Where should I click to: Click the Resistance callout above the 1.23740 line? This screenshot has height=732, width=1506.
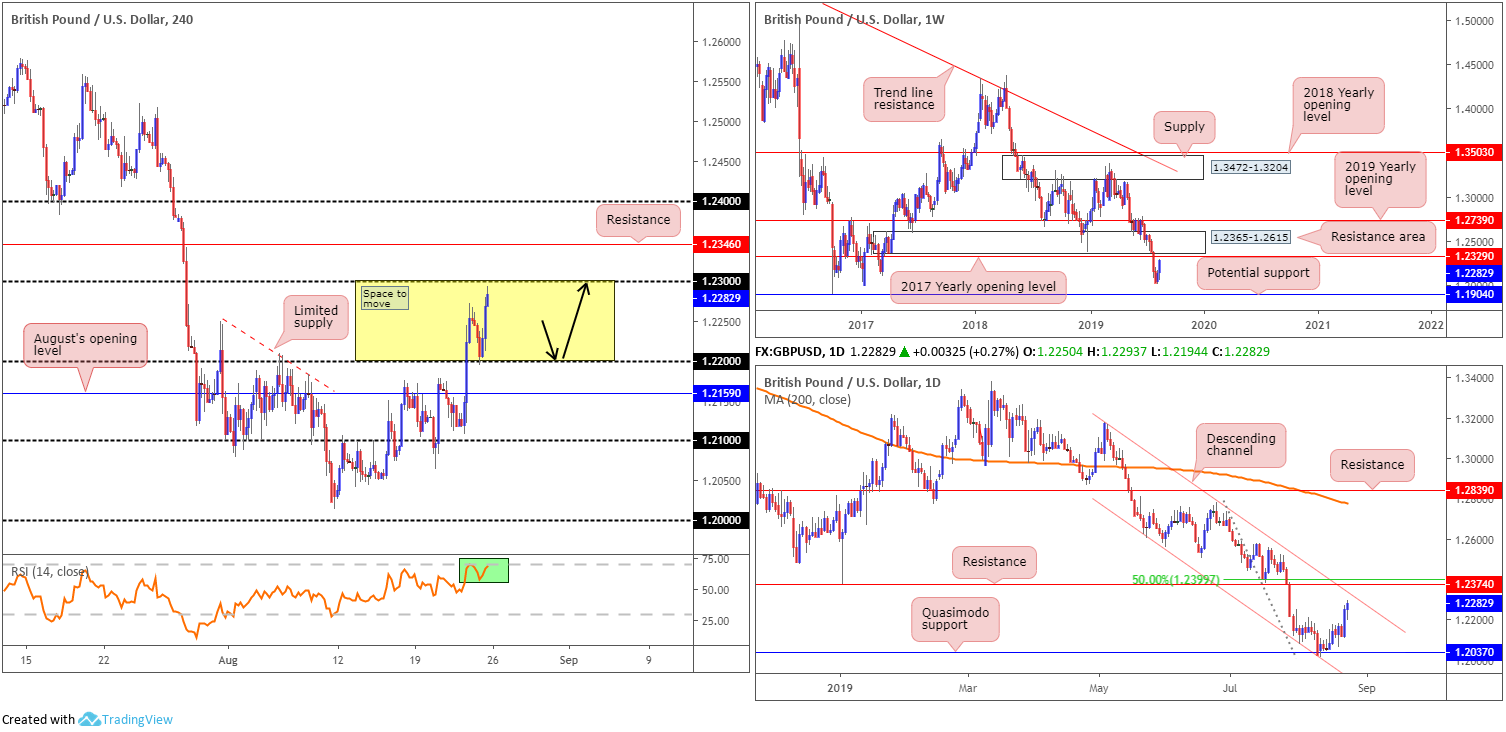994,561
